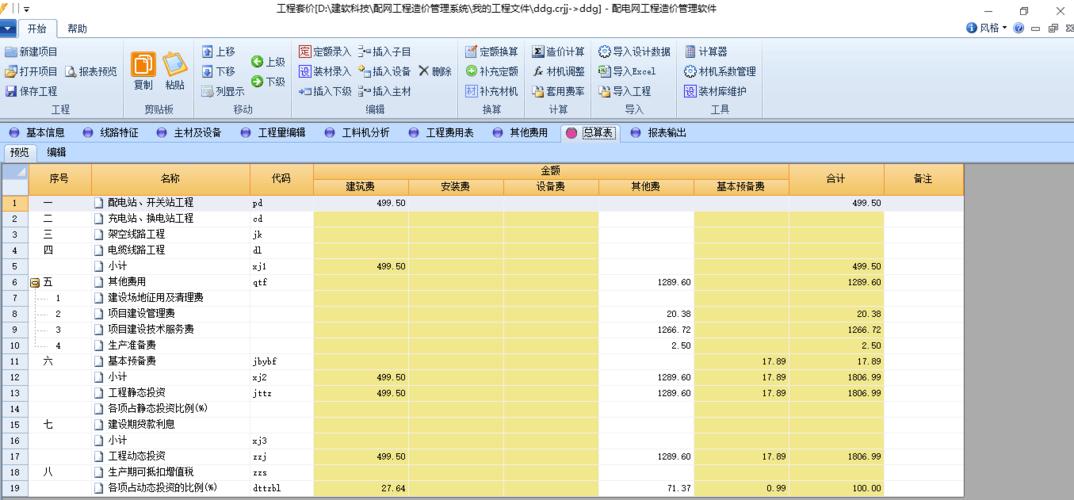
Task: Click 插入下级 insert sub-level
Action: click(325, 91)
